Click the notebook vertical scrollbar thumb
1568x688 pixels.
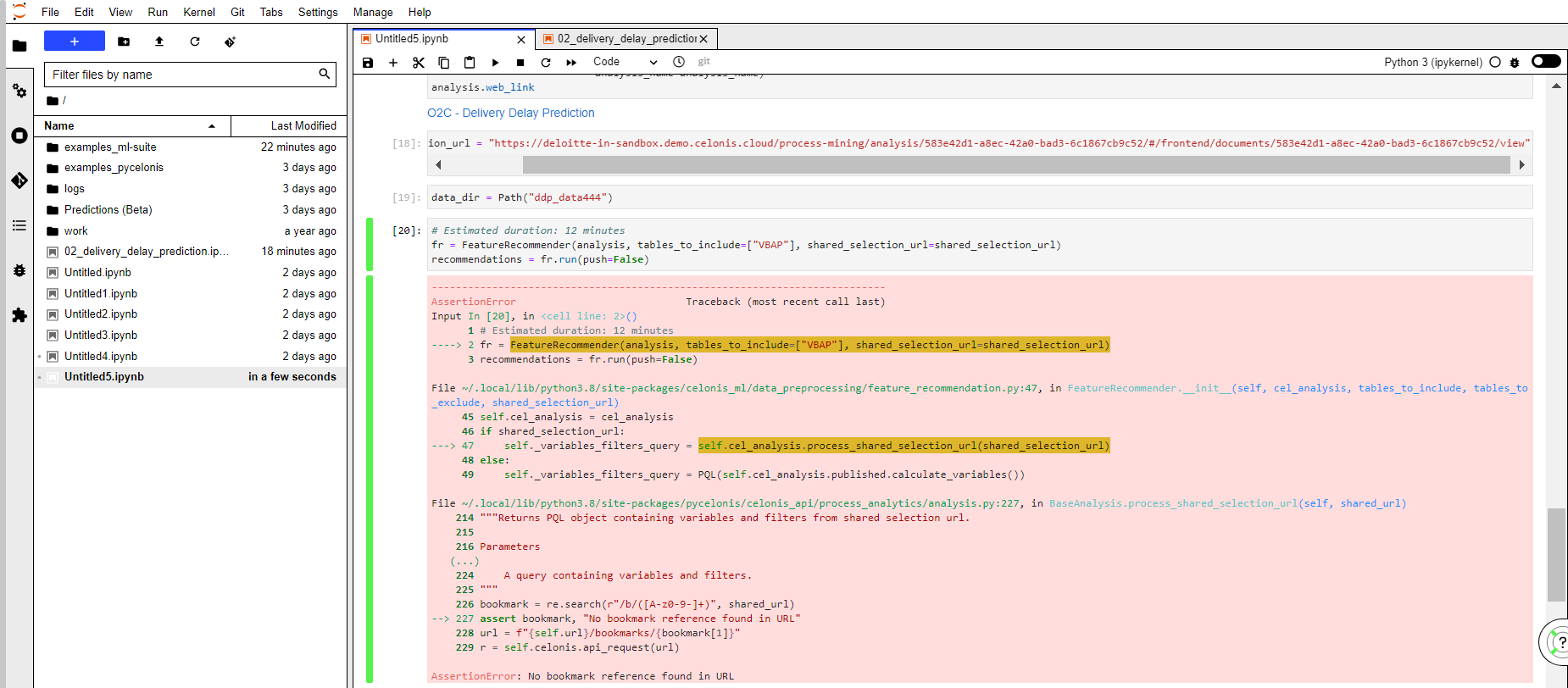pyautogui.click(x=1556, y=555)
